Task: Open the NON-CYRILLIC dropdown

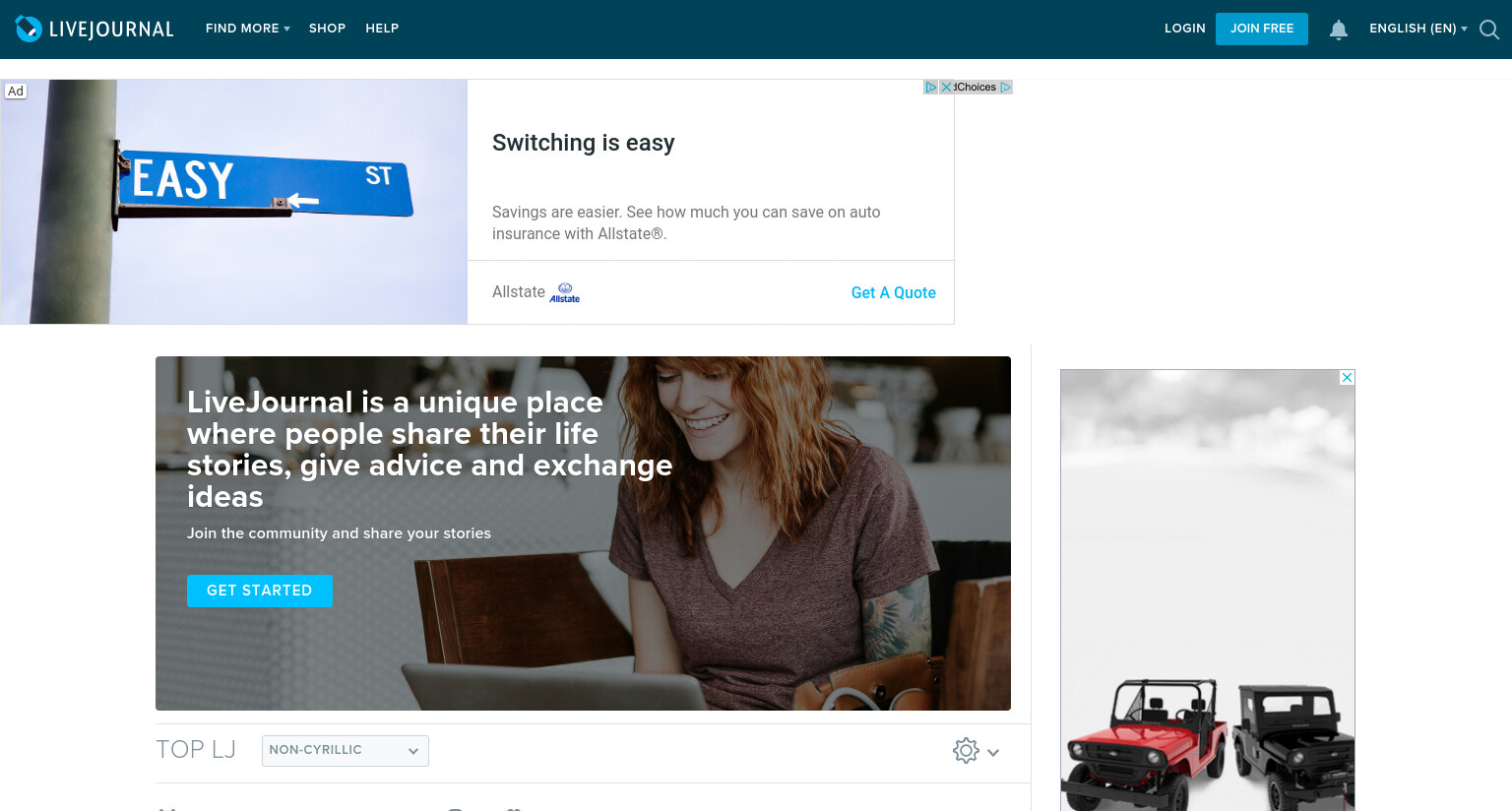Action: click(346, 750)
